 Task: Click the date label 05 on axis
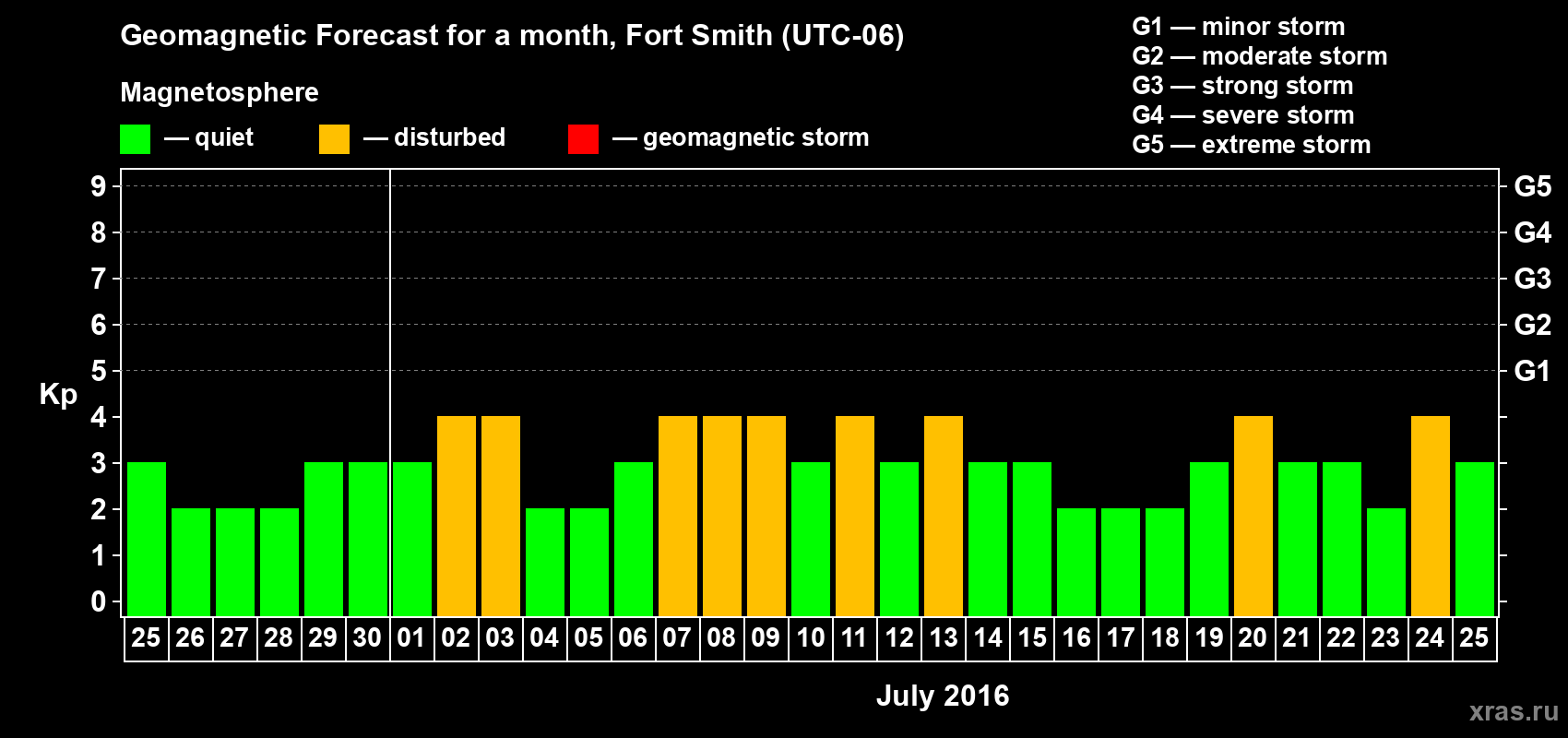tap(588, 637)
